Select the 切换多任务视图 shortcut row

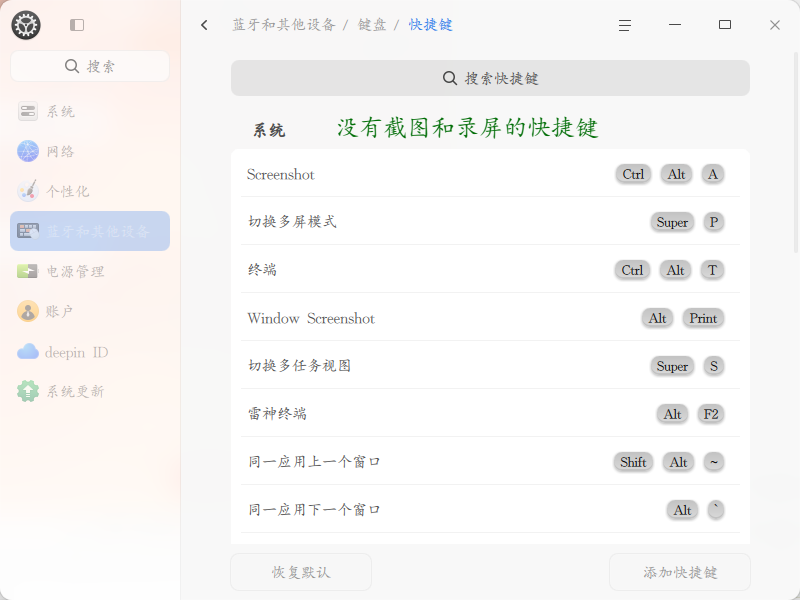tap(490, 365)
